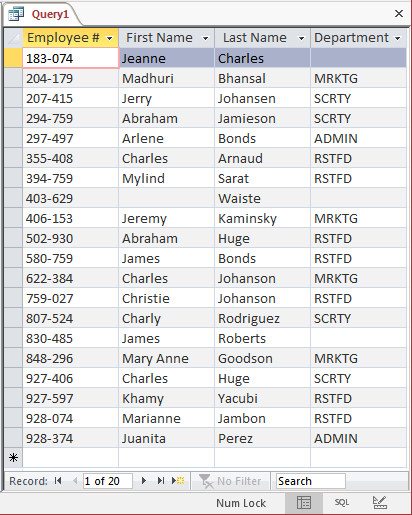Image resolution: width=412 pixels, height=515 pixels.
Task: Create a new blank record
Action: (178, 481)
